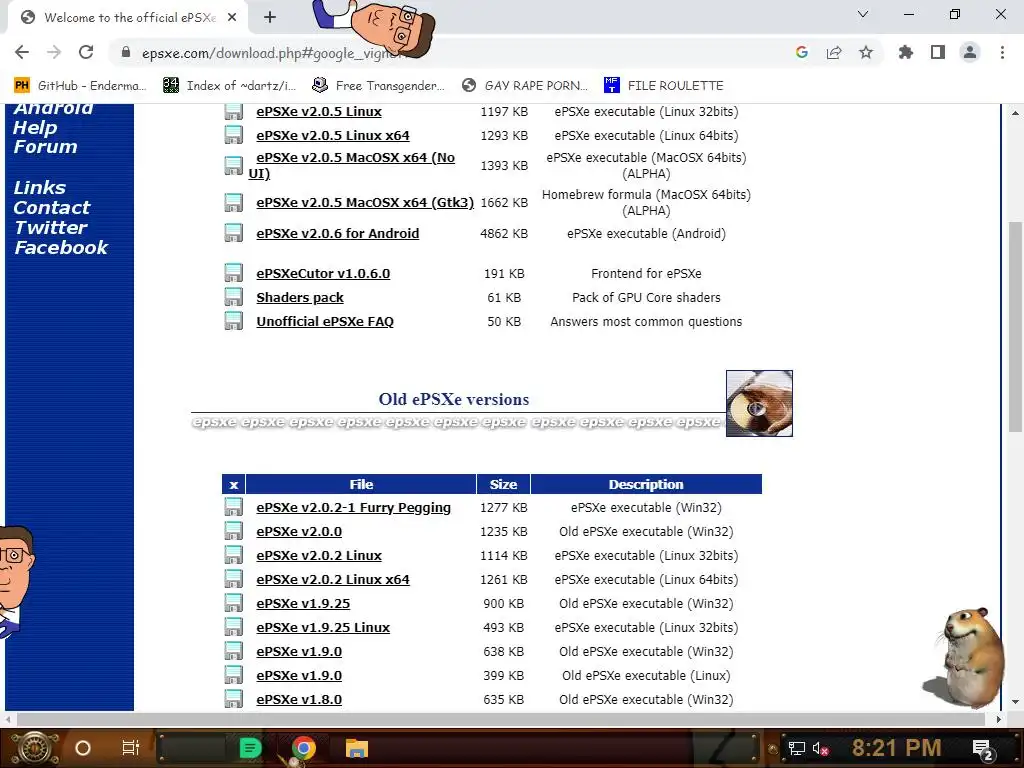Click the floppy icon beside ePSXe v2.0.2 Linux

[x=233, y=555]
